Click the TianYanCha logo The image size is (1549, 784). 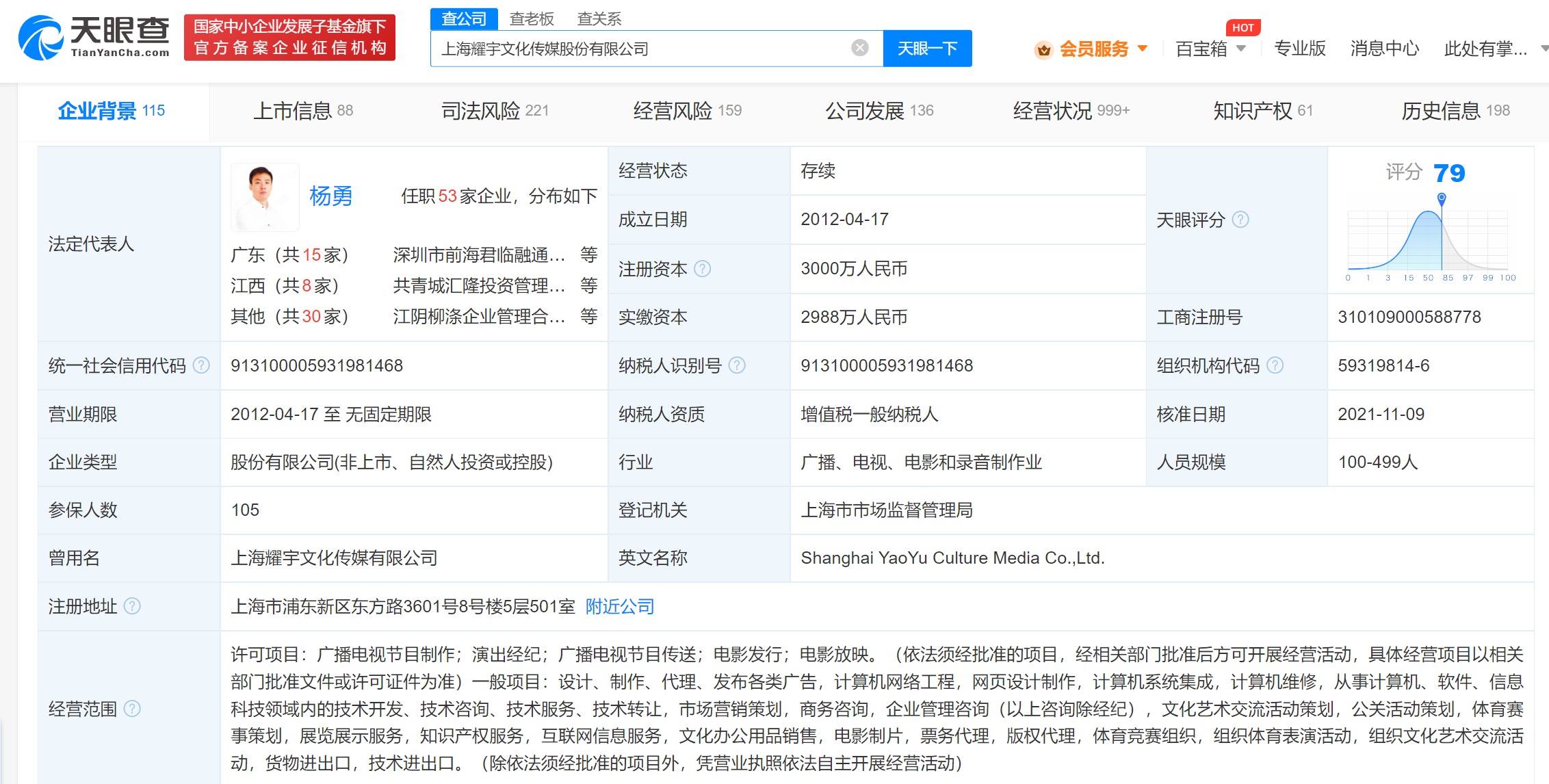click(x=94, y=38)
